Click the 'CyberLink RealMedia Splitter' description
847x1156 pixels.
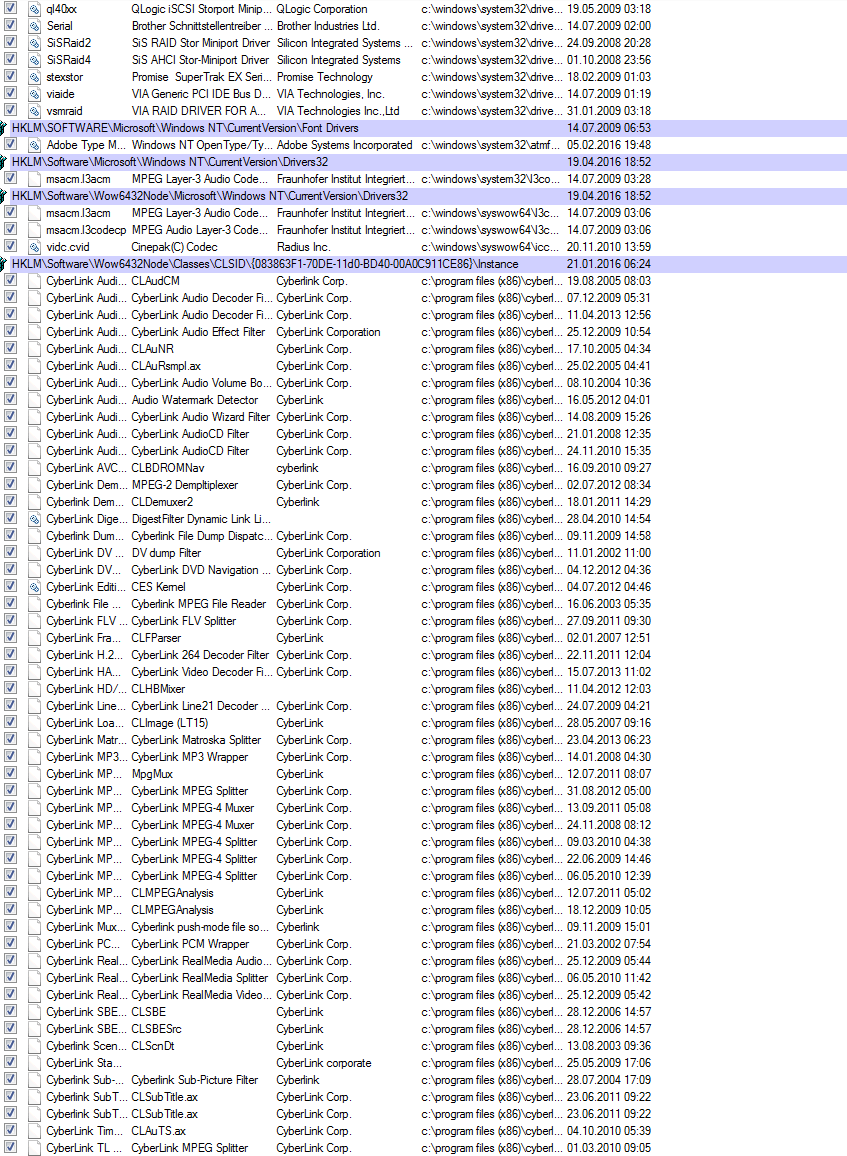199,978
